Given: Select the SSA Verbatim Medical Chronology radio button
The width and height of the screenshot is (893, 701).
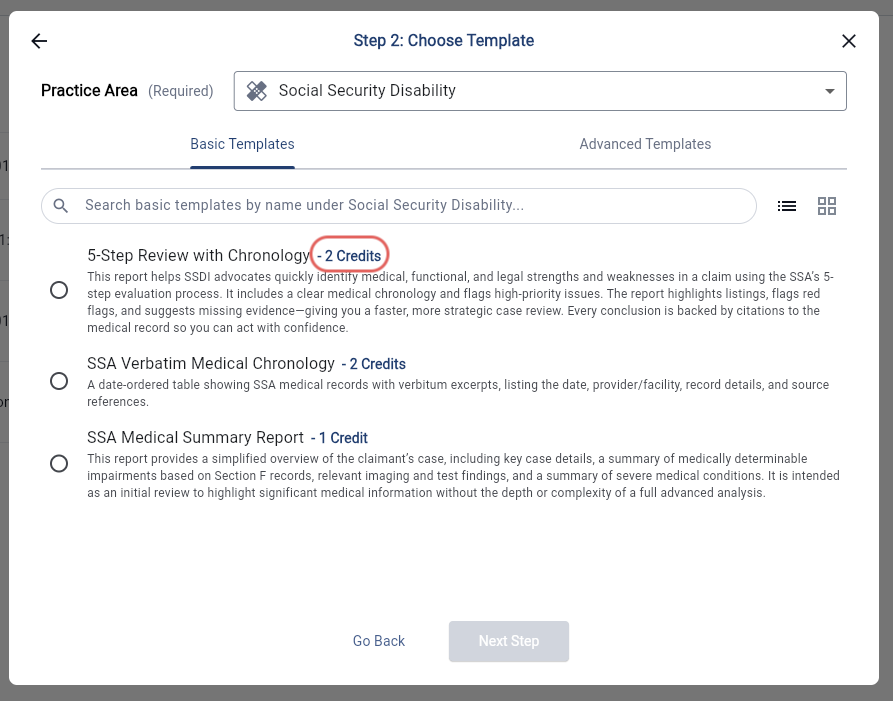Looking at the screenshot, I should (x=59, y=381).
